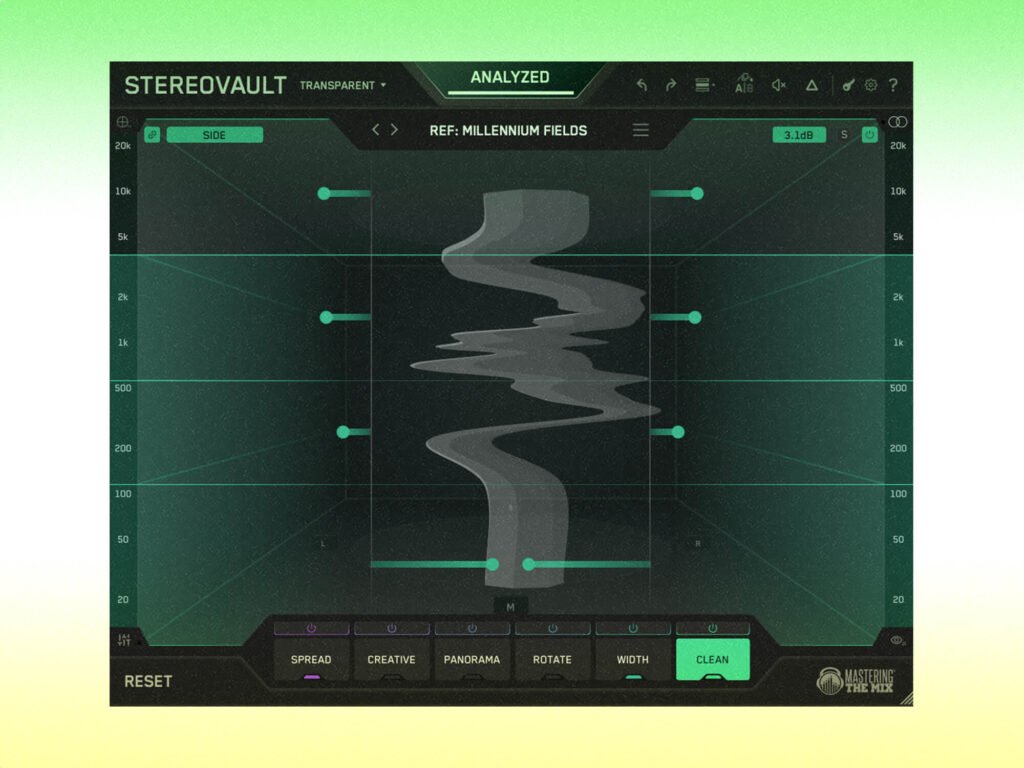This screenshot has width=1024, height=768.
Task: Toggle the A|B comparison icon
Action: [x=744, y=84]
